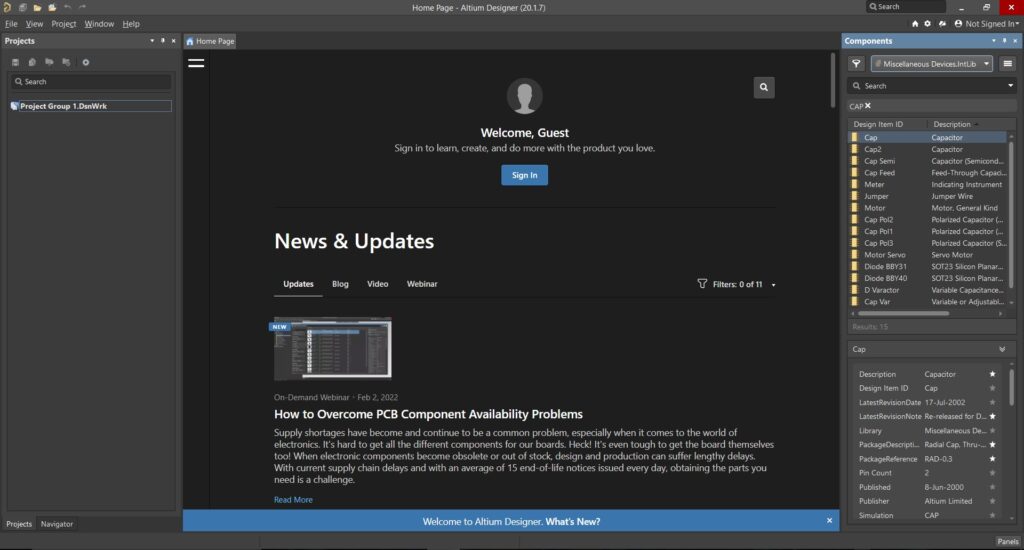
Task: Click the Redo arrow in the title bar
Action: [x=82, y=7]
